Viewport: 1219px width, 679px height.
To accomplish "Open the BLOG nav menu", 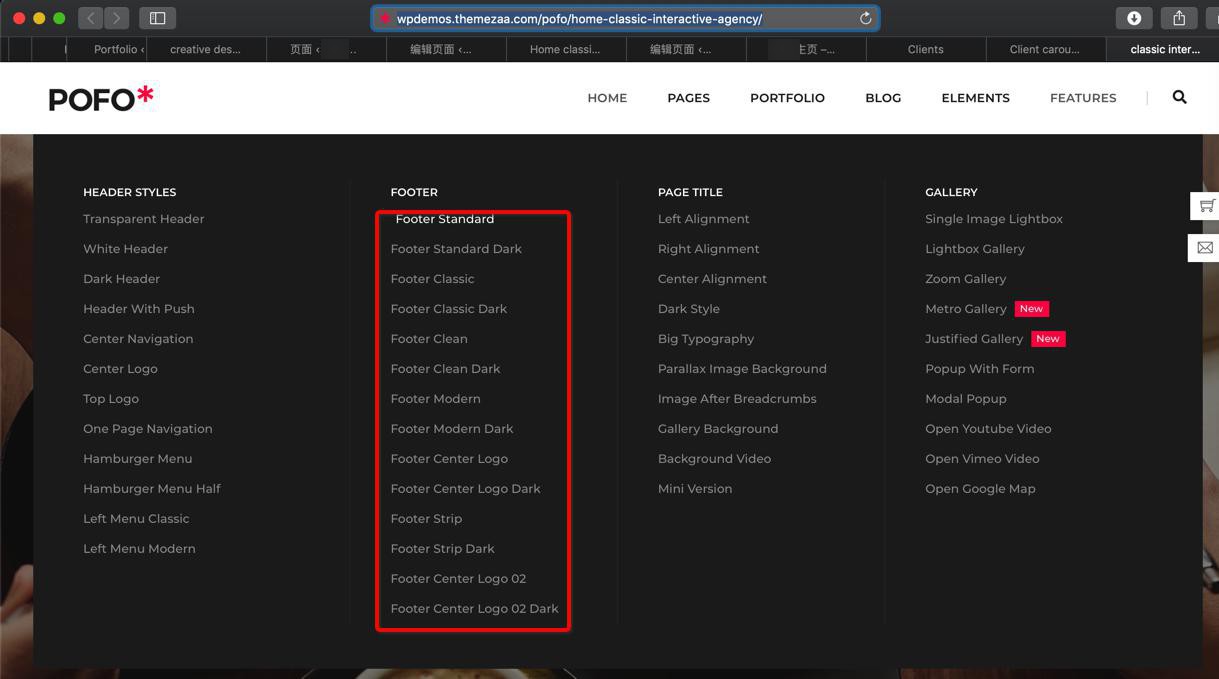I will click(x=883, y=98).
